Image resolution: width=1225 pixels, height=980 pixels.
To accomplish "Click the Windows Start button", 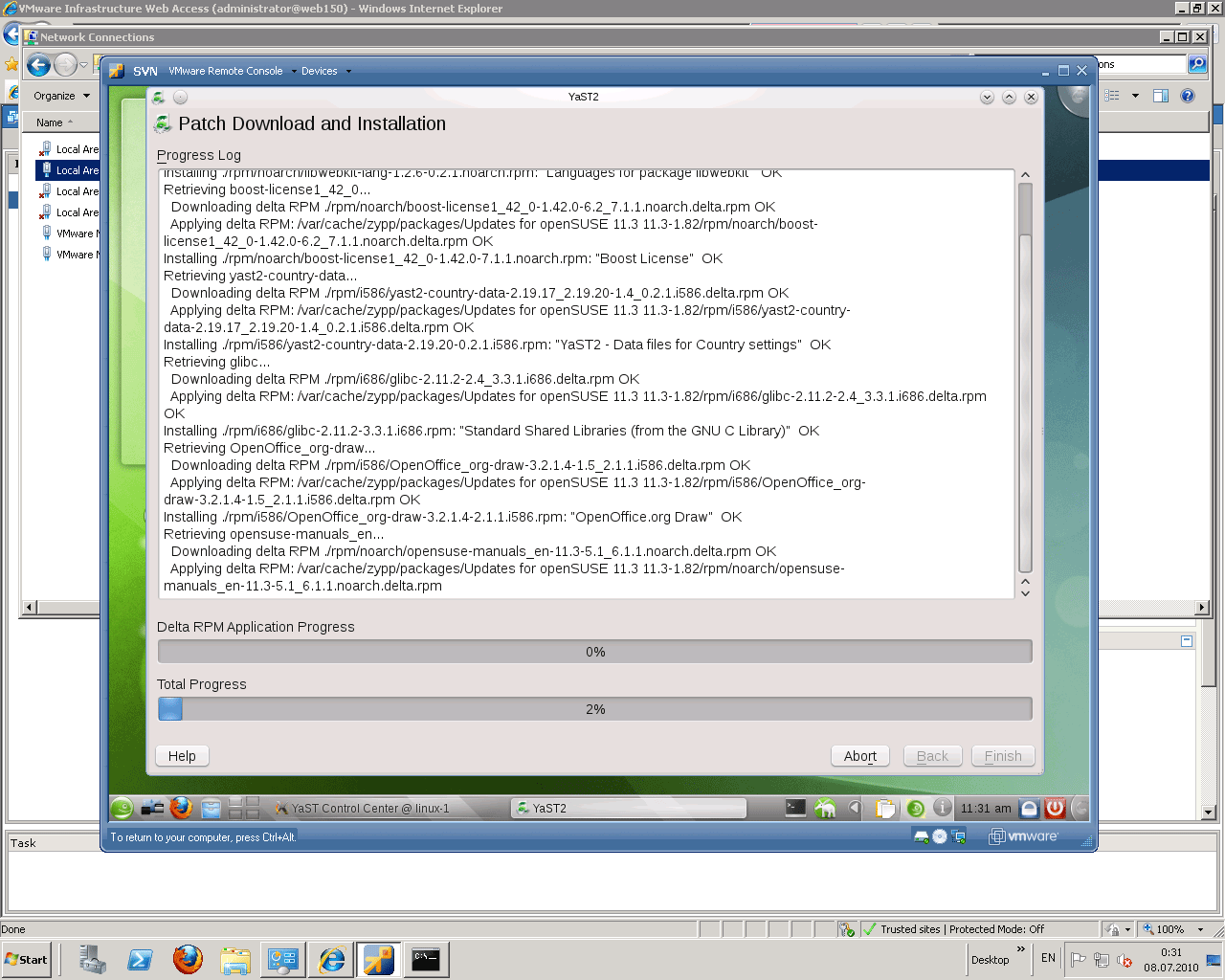I will pyautogui.click(x=27, y=959).
